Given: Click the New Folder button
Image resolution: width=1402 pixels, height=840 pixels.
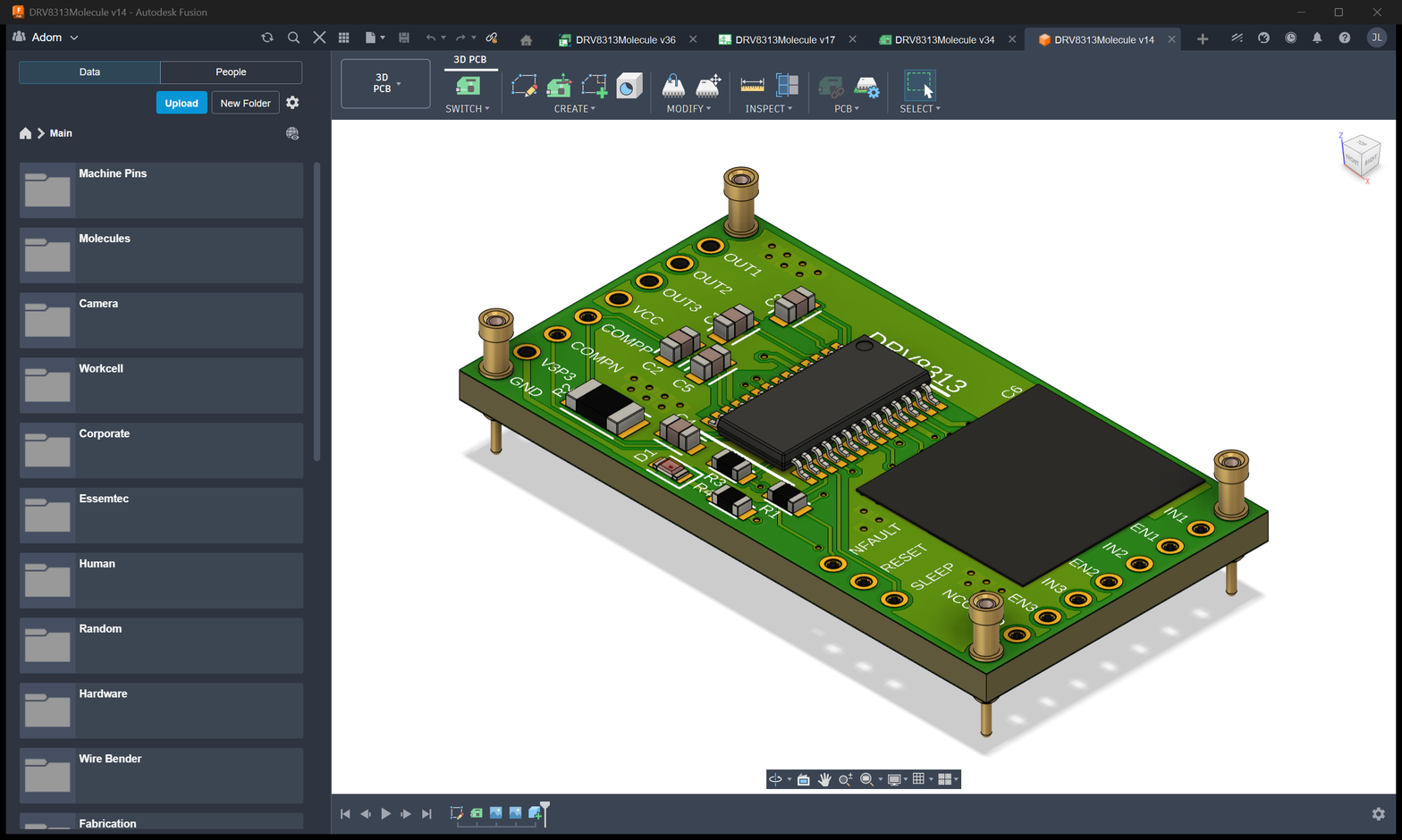Looking at the screenshot, I should [x=245, y=103].
